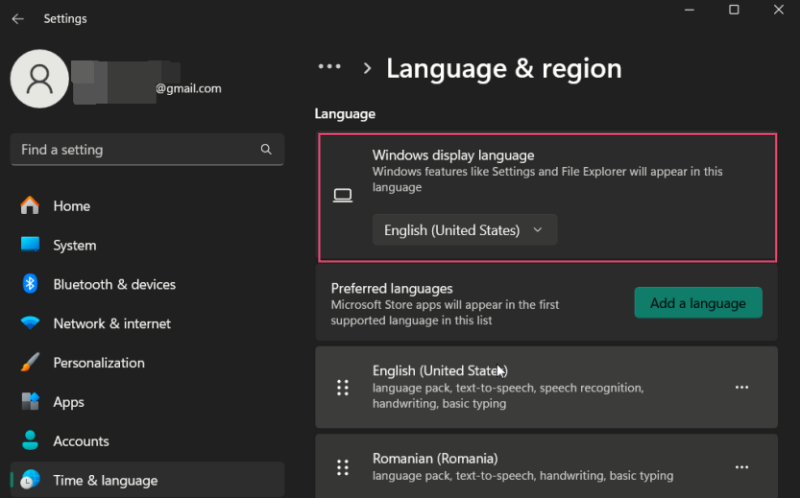This screenshot has width=800, height=498.
Task: Select the English (United States) language title
Action: coord(440,370)
